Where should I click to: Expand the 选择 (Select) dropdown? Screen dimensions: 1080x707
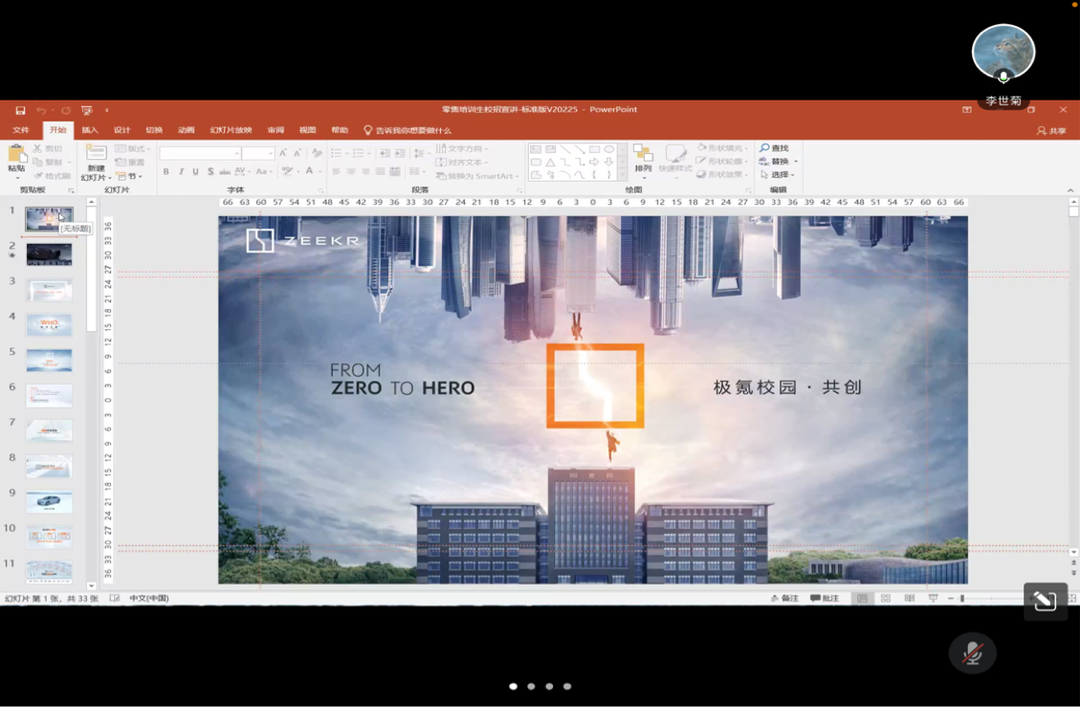click(x=781, y=174)
